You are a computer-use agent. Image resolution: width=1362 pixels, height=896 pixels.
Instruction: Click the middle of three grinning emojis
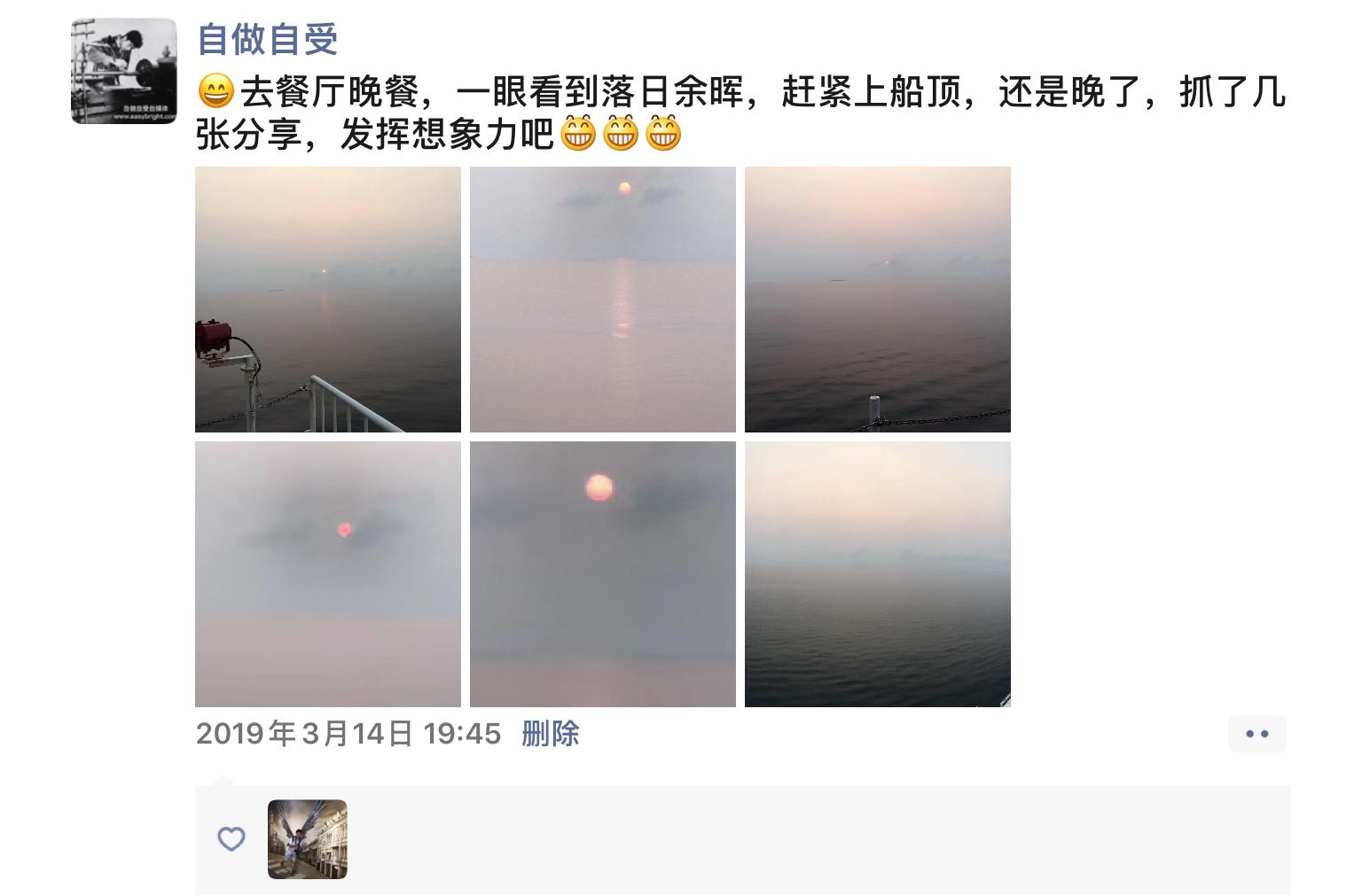coord(621,134)
